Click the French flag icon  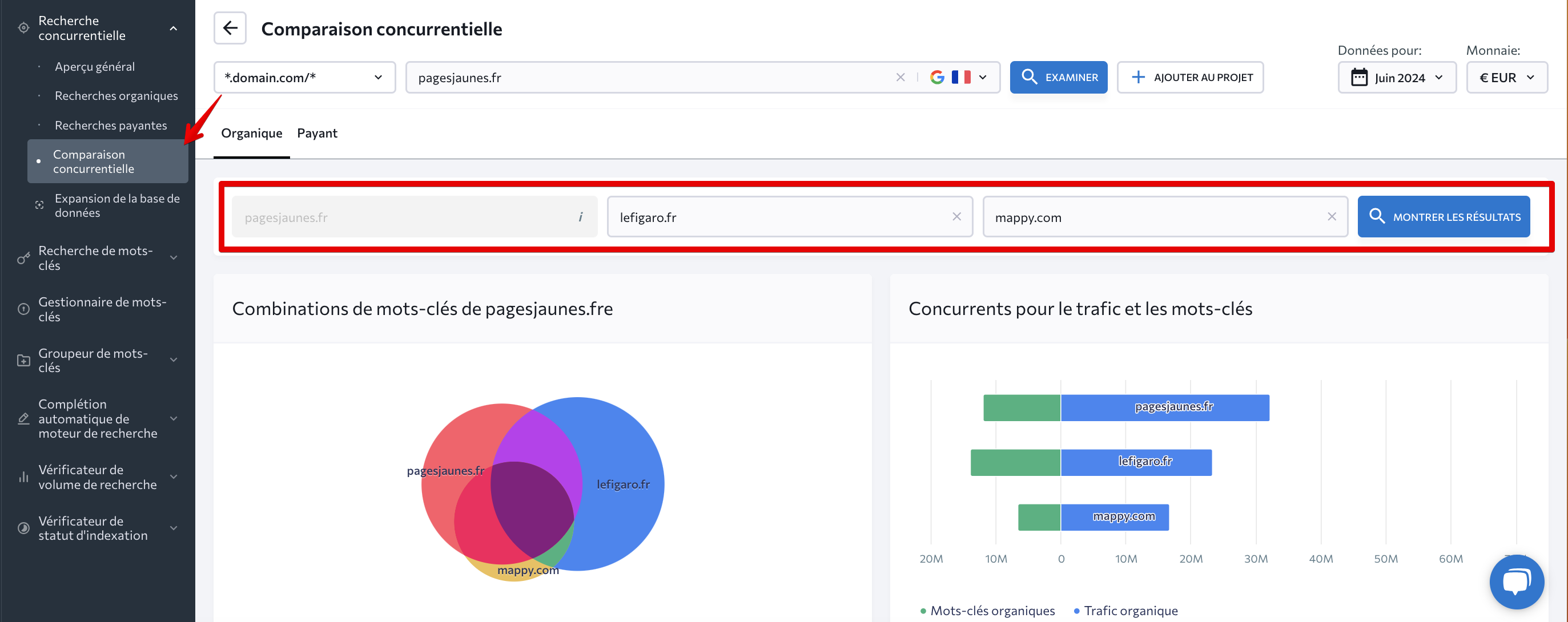tap(961, 77)
